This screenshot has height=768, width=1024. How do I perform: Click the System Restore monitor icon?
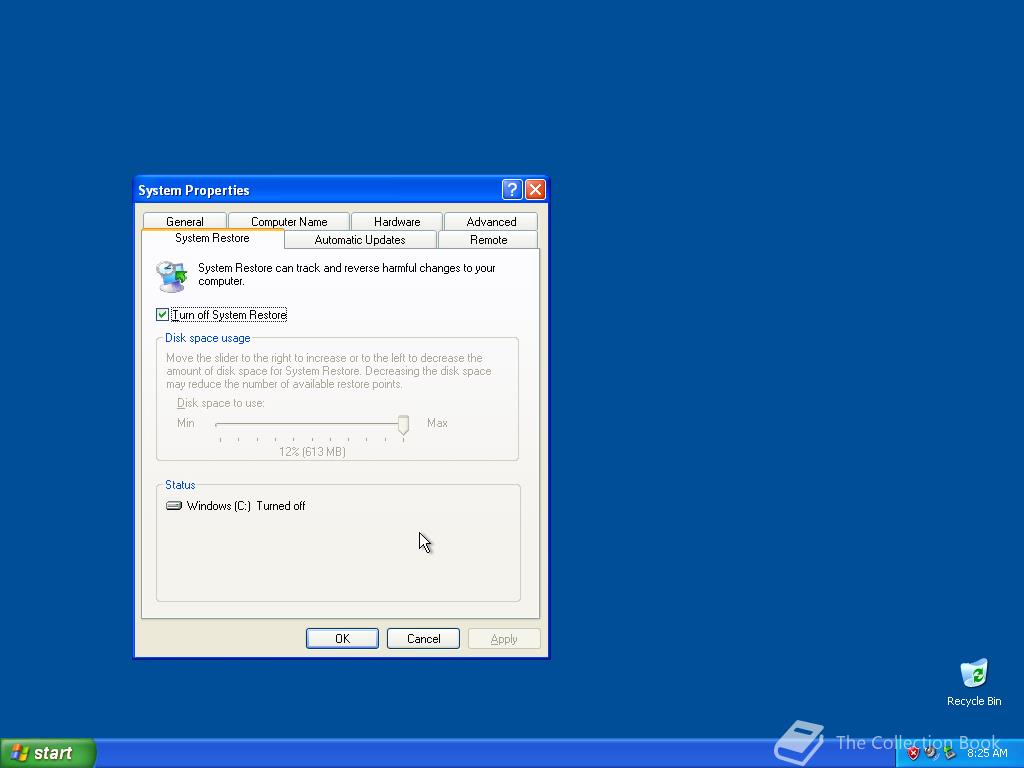point(172,276)
